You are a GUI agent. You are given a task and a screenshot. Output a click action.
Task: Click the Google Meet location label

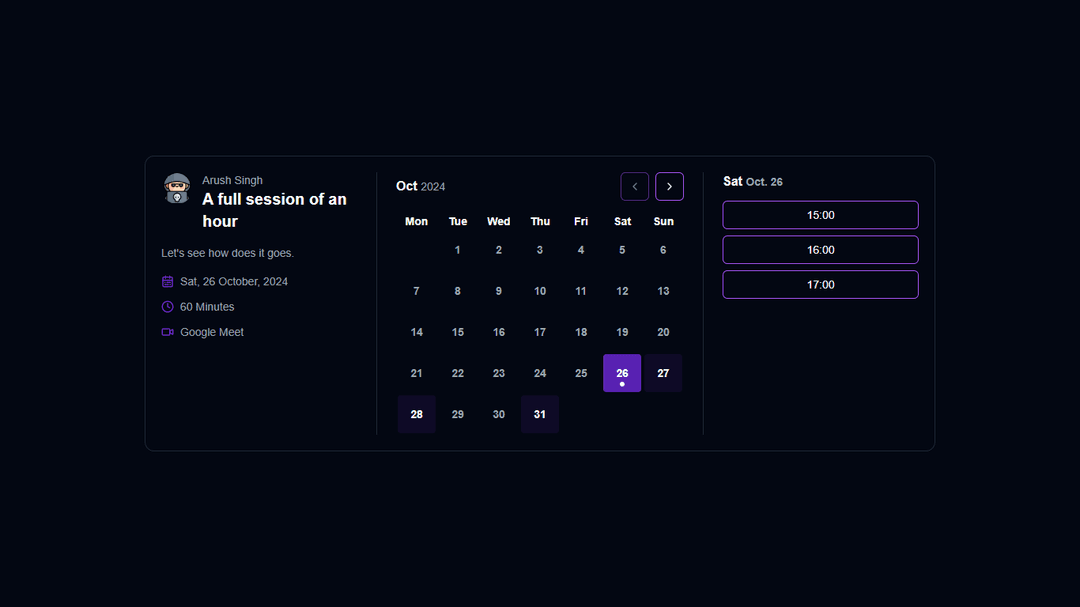(x=212, y=332)
